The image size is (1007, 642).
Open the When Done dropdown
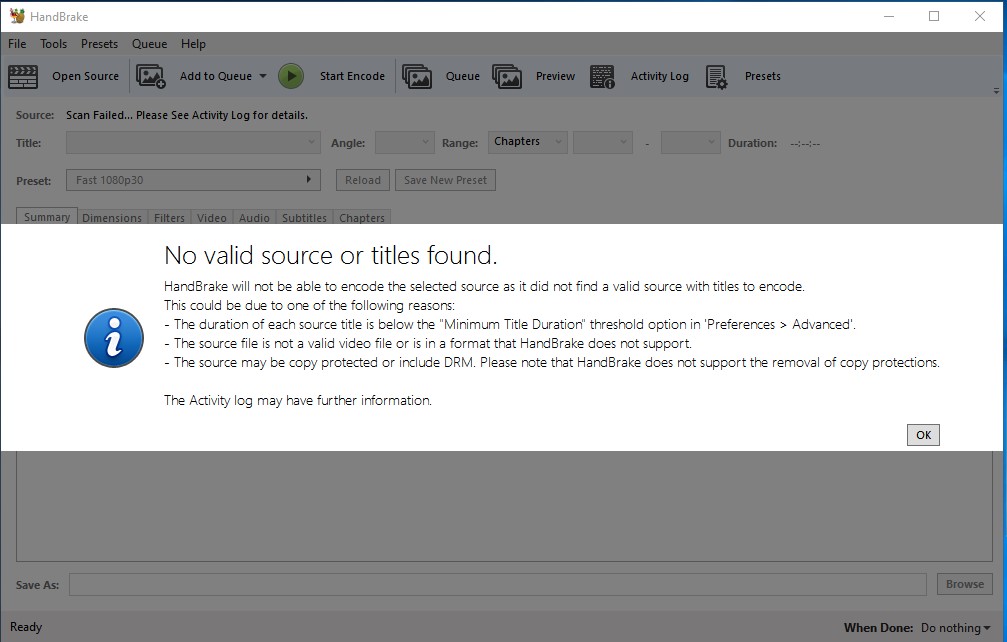click(956, 628)
